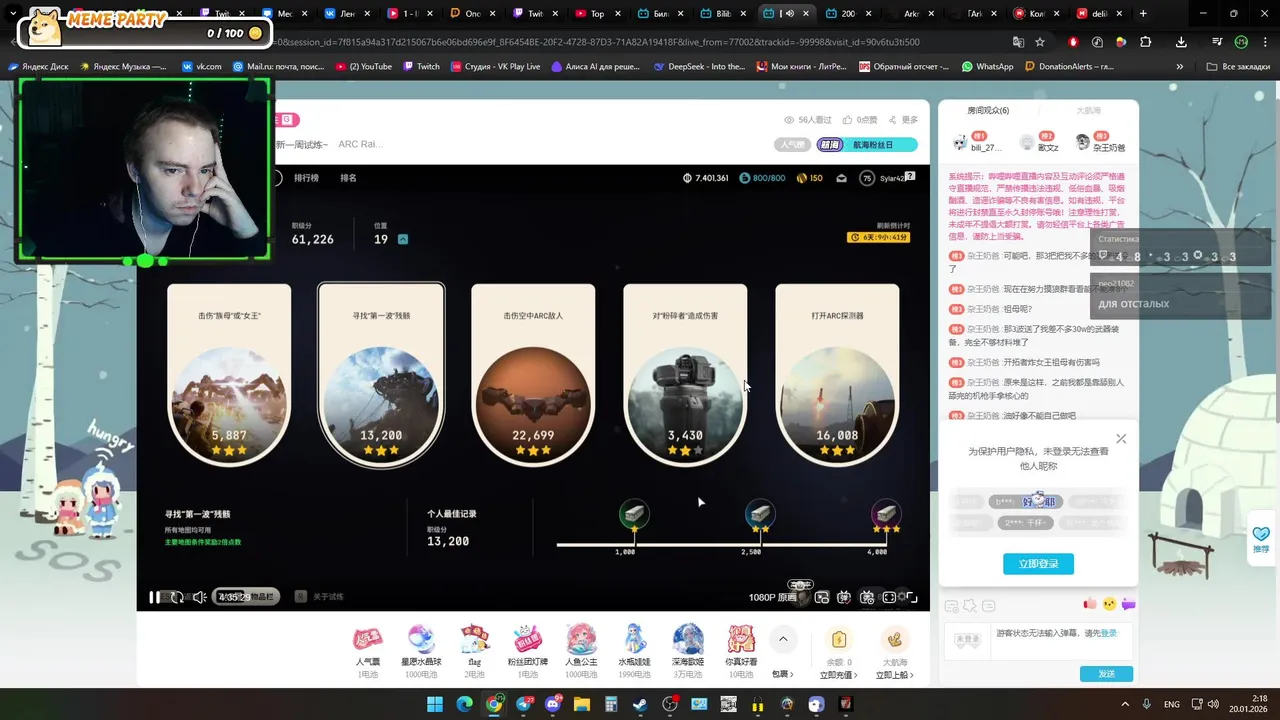1280x720 pixels.
Task: Click the 发送 send button
Action: 1106,674
